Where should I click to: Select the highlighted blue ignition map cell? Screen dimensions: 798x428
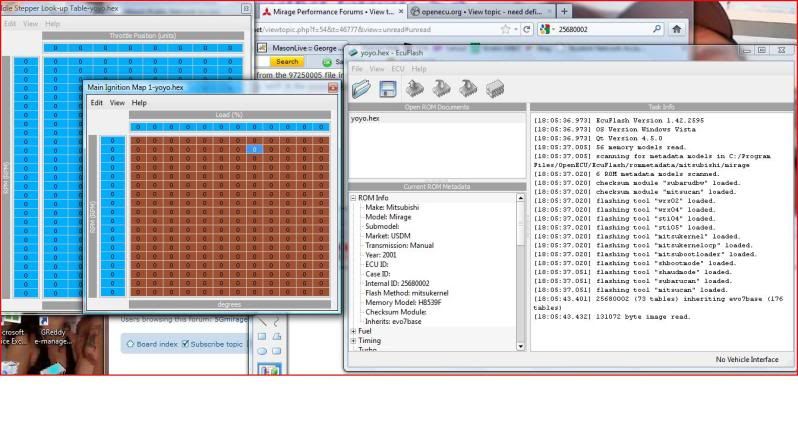pyautogui.click(x=255, y=150)
